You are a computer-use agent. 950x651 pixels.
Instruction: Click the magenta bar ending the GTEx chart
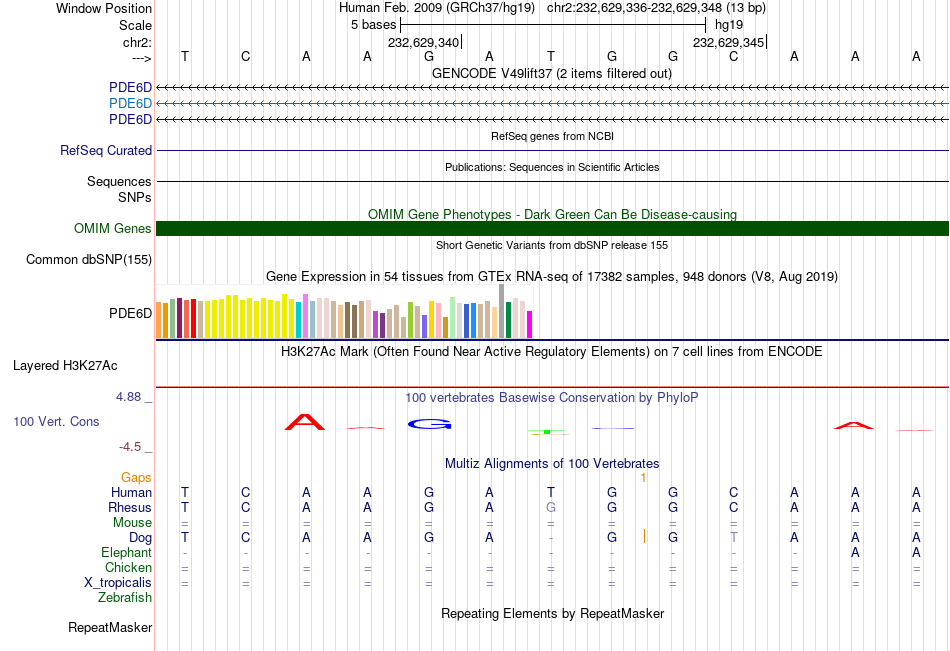[x=530, y=324]
